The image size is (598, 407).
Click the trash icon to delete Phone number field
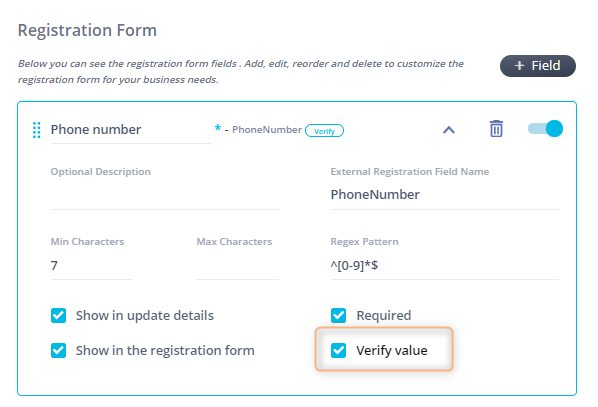tap(496, 129)
